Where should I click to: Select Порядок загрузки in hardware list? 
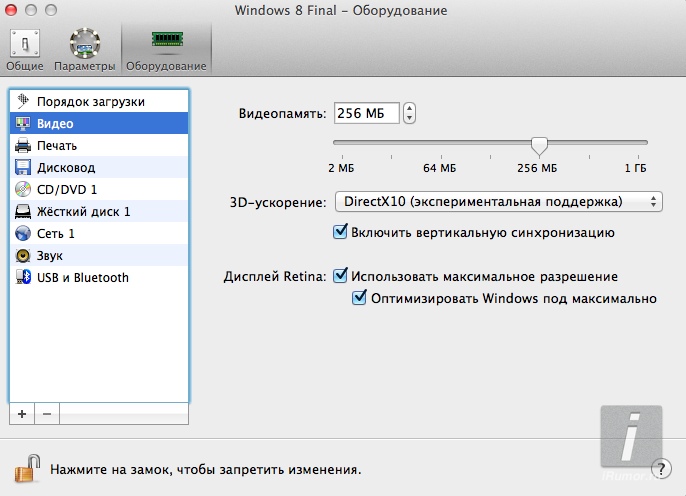(99, 101)
